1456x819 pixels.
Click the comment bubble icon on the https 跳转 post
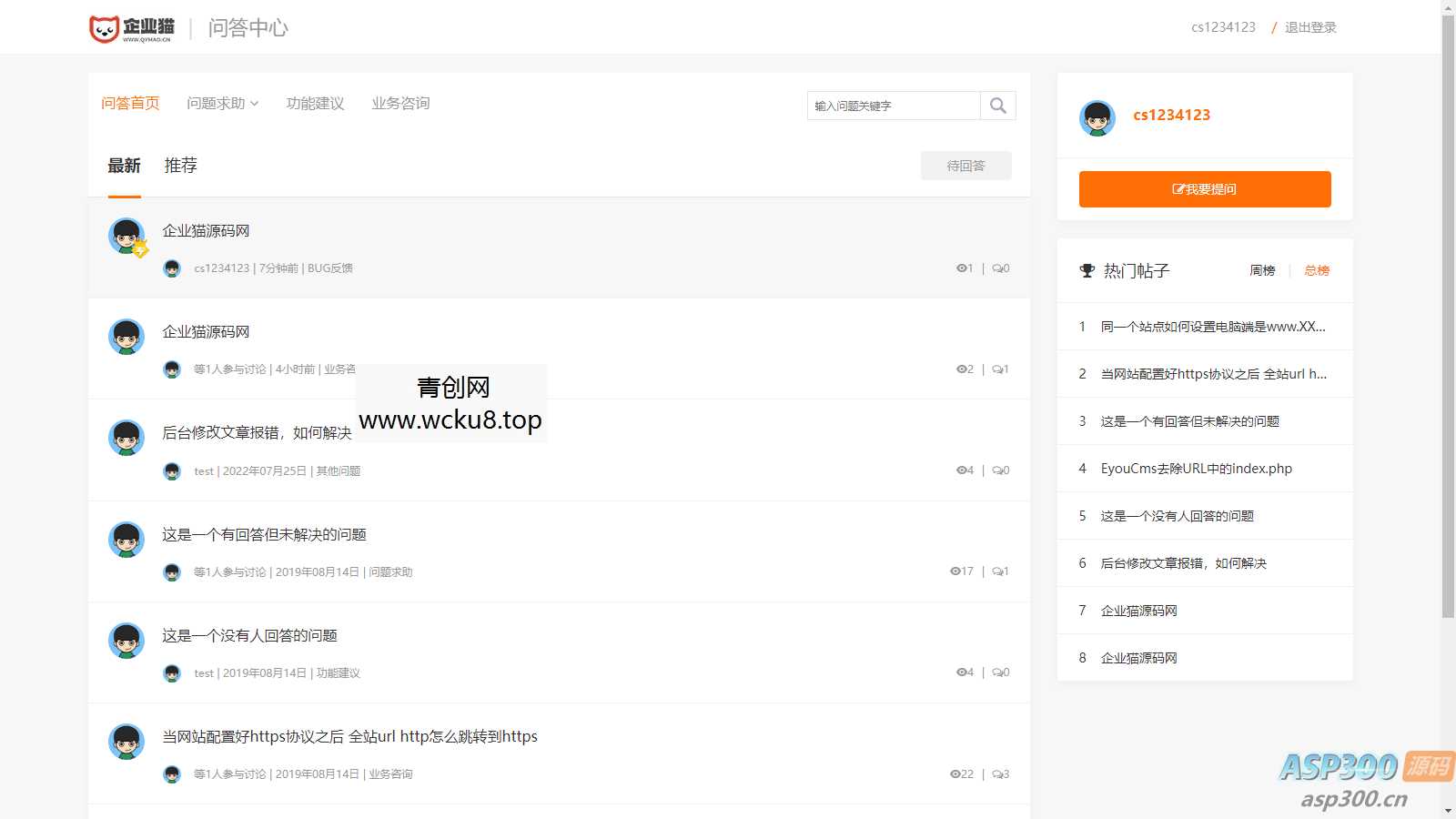[996, 774]
